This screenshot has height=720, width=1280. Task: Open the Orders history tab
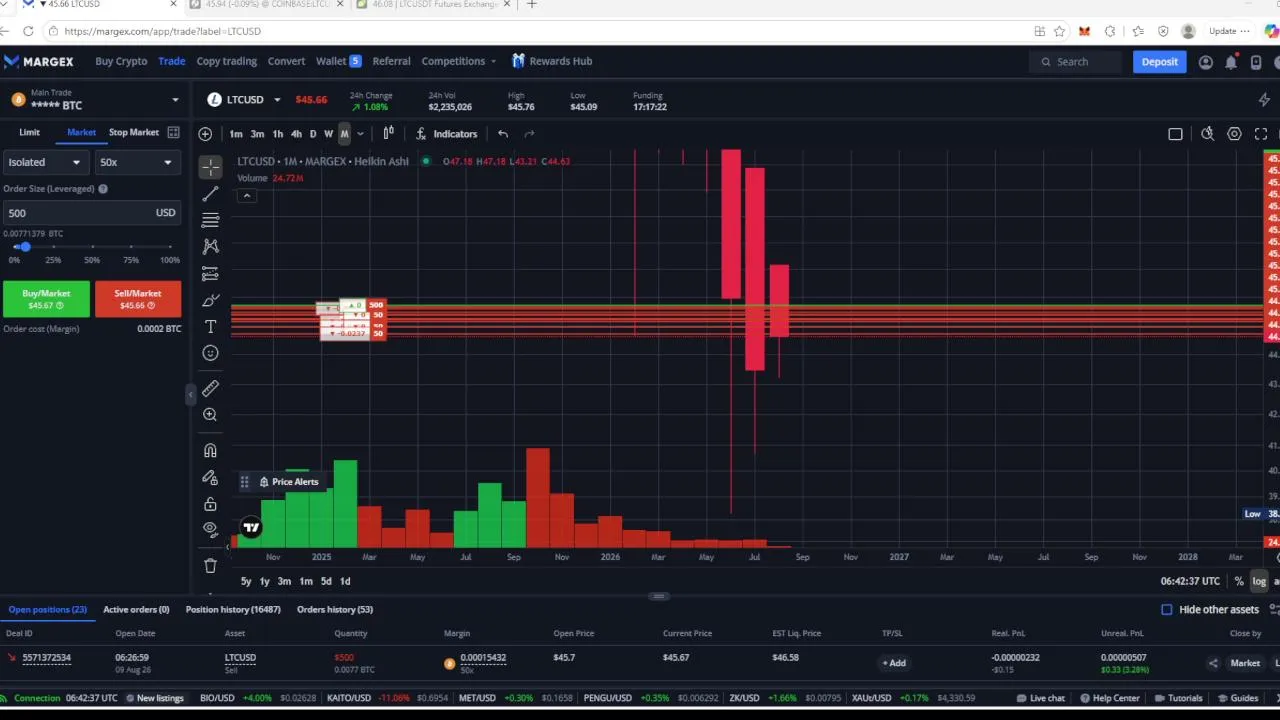coord(335,609)
